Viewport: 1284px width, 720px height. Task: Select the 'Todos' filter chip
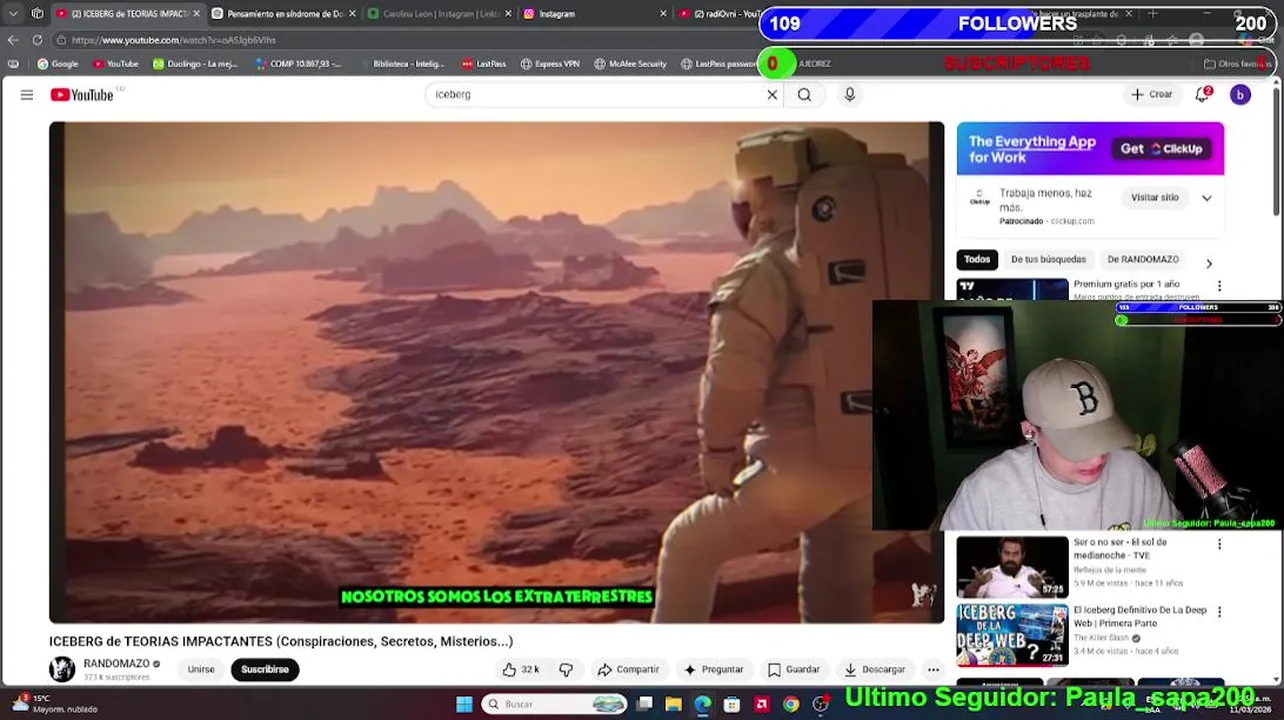[x=977, y=260]
